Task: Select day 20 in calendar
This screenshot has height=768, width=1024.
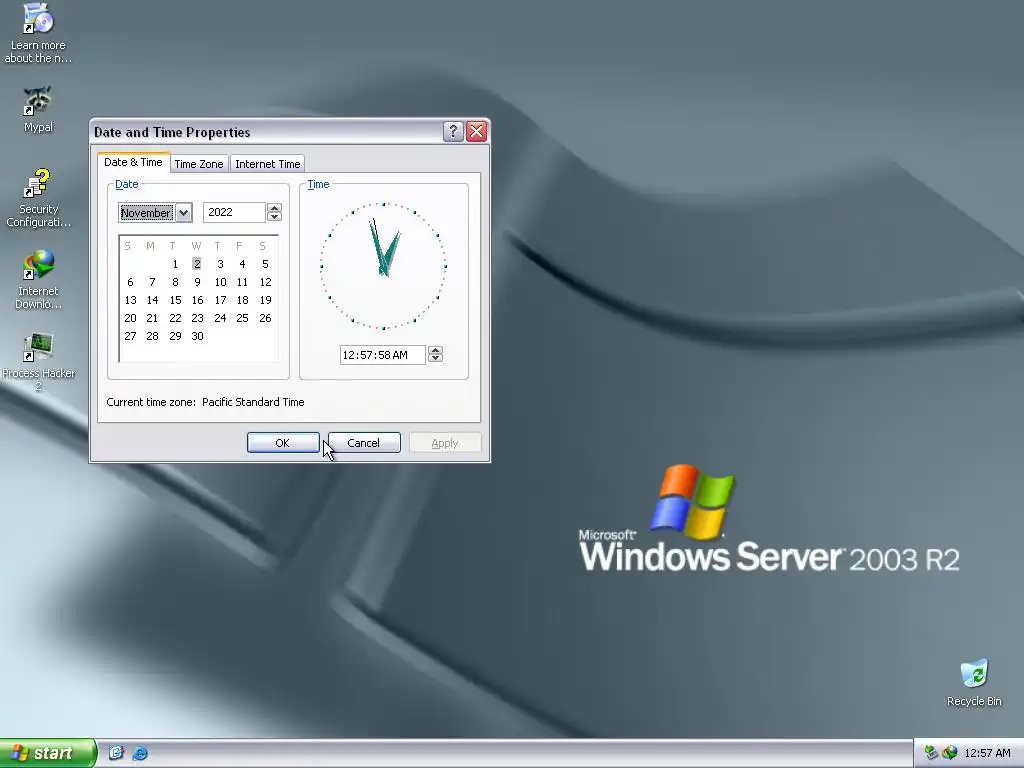Action: pyautogui.click(x=131, y=318)
